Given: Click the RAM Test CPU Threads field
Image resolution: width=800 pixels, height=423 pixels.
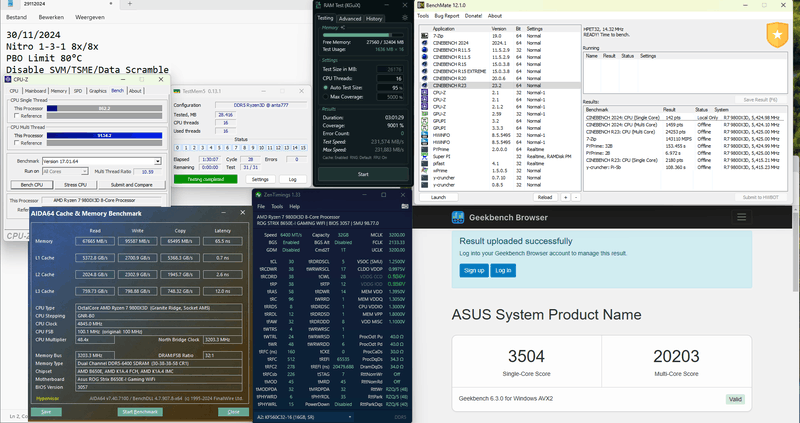Looking at the screenshot, I should 390,79.
